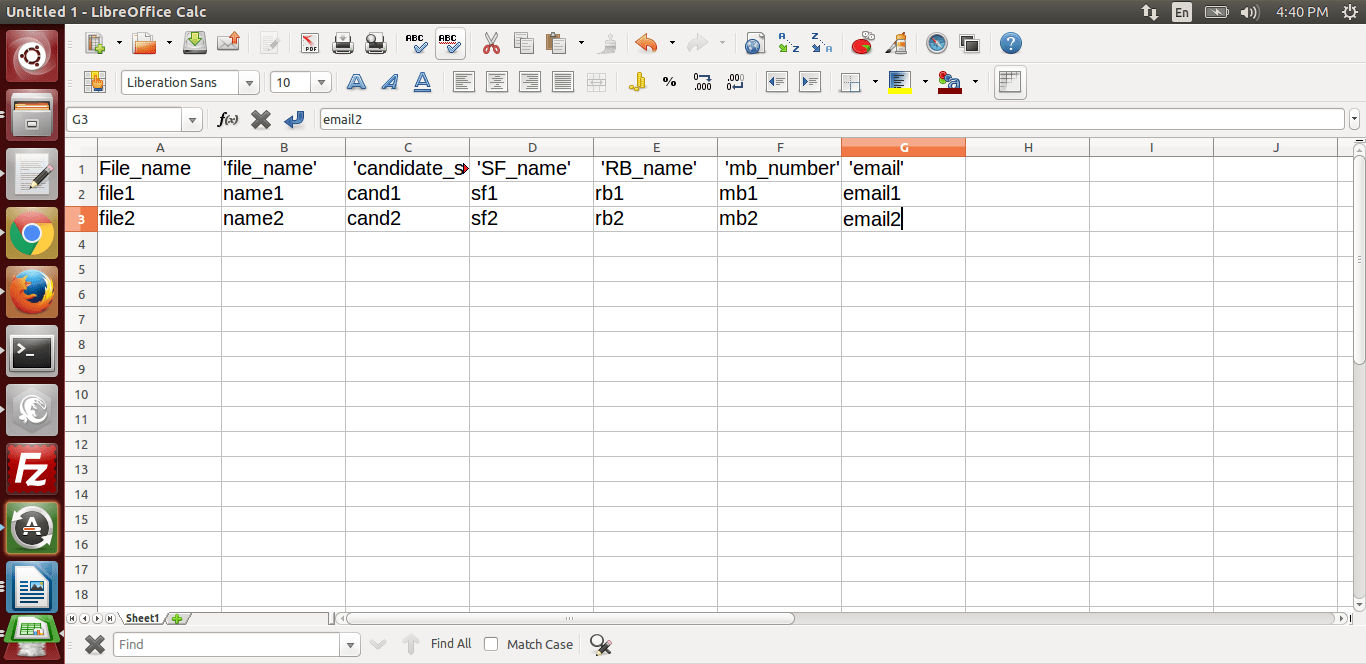
Task: Switch to the Sheet1 tab
Action: pos(142,617)
